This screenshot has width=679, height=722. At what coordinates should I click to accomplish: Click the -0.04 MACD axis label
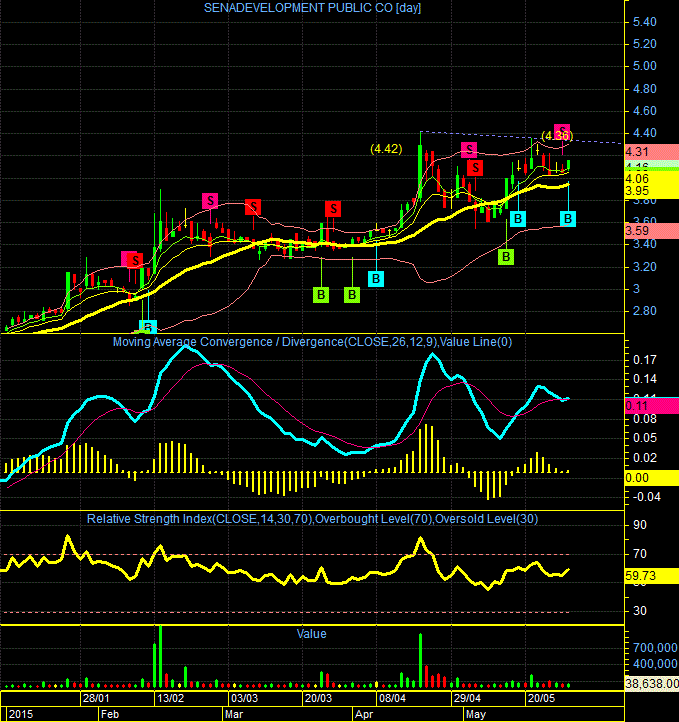646,497
